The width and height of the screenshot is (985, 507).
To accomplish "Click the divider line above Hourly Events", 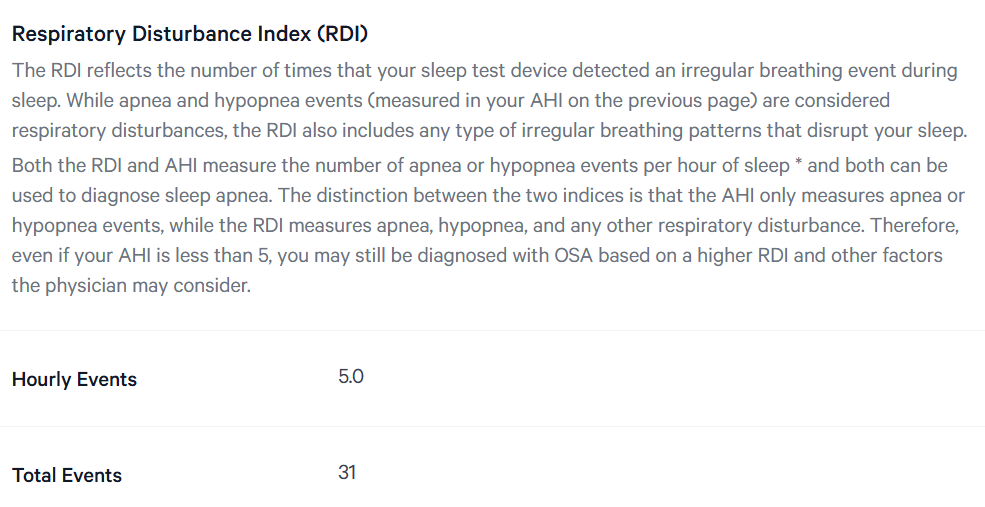I will (x=492, y=330).
